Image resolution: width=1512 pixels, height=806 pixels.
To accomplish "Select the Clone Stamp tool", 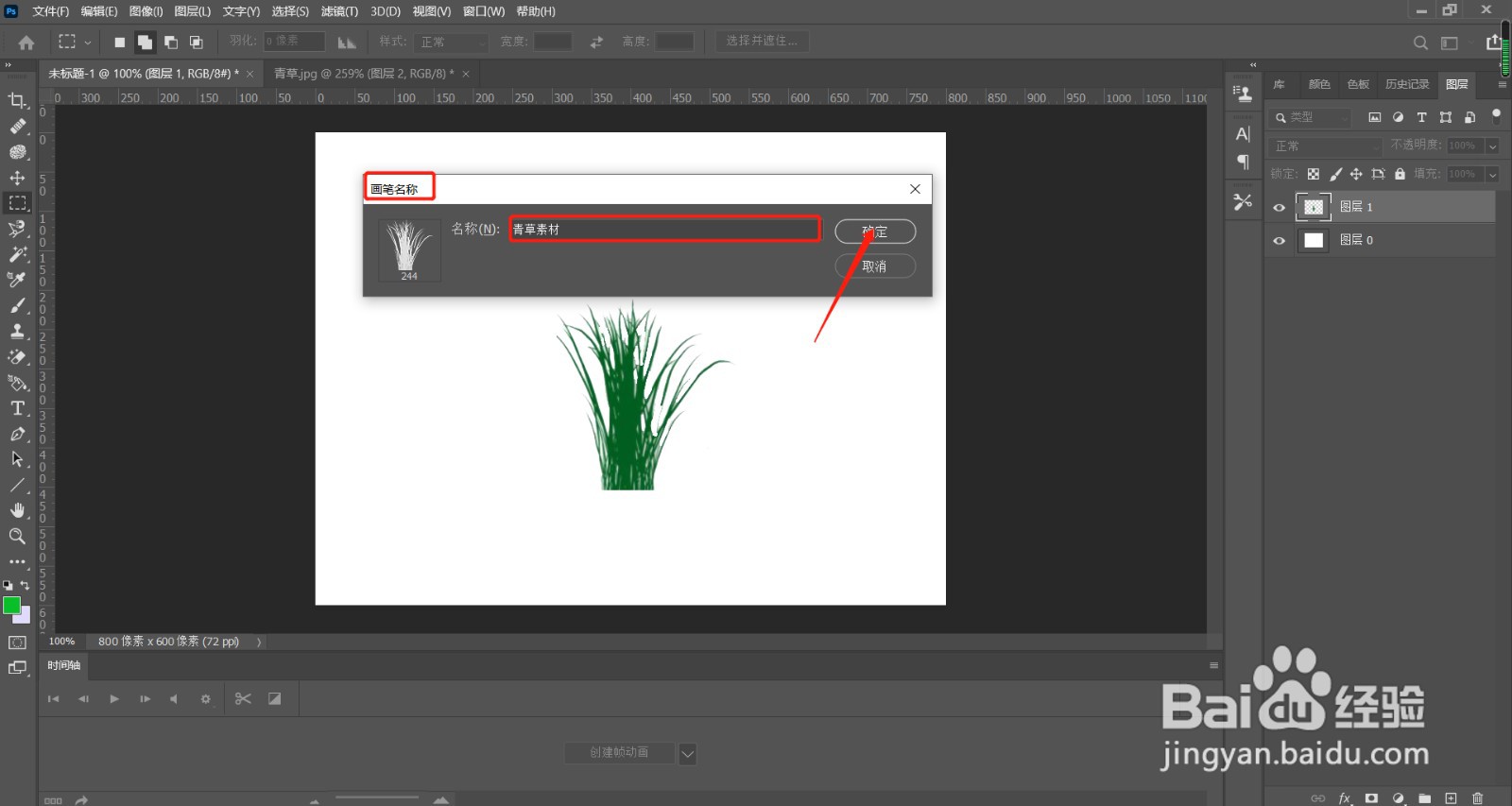I will (x=17, y=331).
